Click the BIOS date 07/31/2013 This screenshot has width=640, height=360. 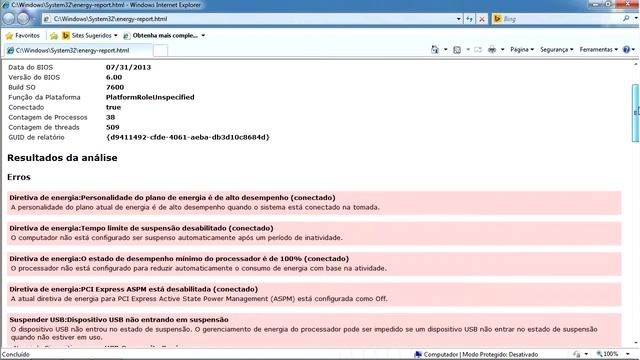[128, 67]
